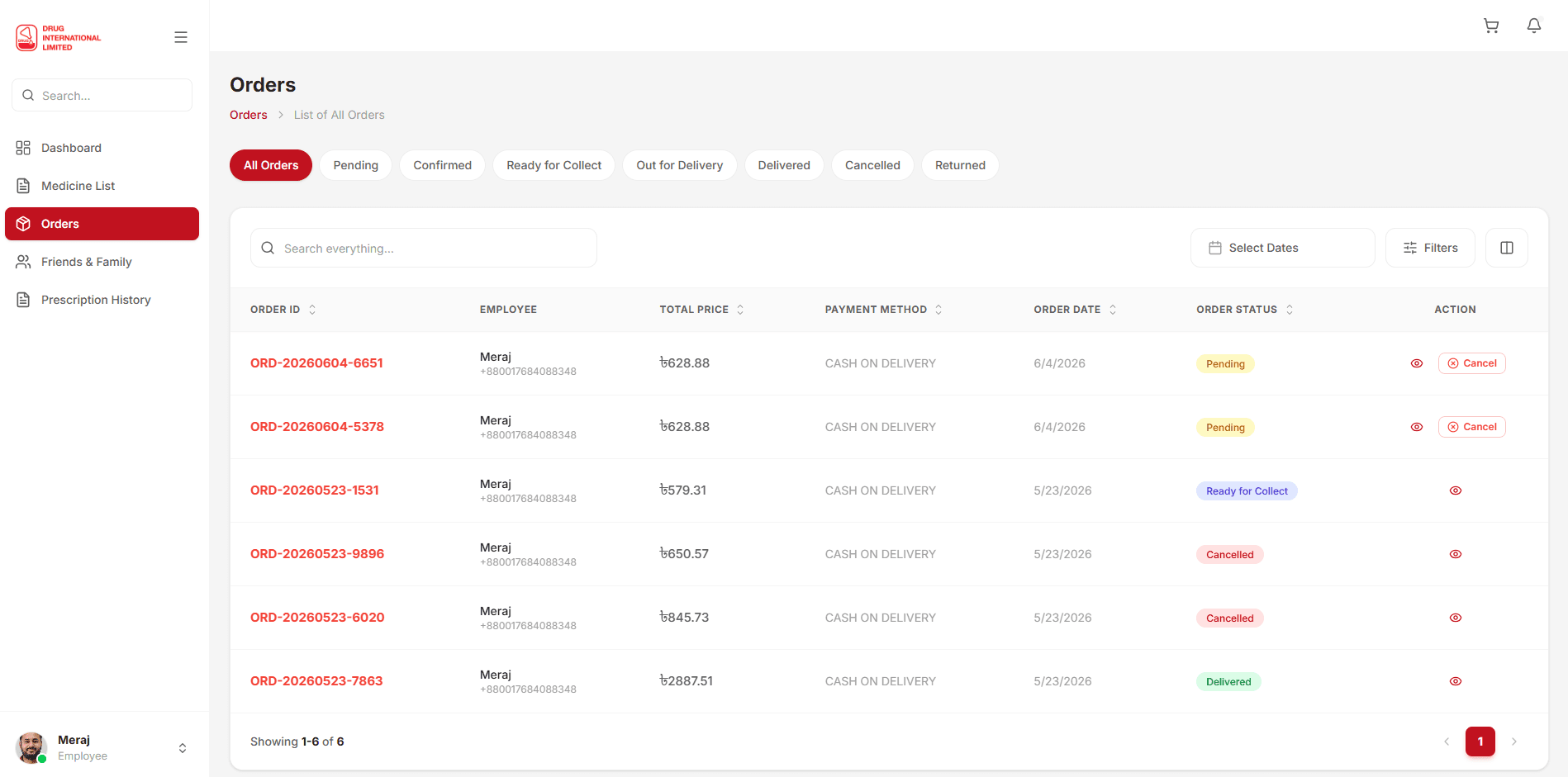The height and width of the screenshot is (777, 1568).
Task: Cancel order ORD-20260604-6651
Action: 1472,363
